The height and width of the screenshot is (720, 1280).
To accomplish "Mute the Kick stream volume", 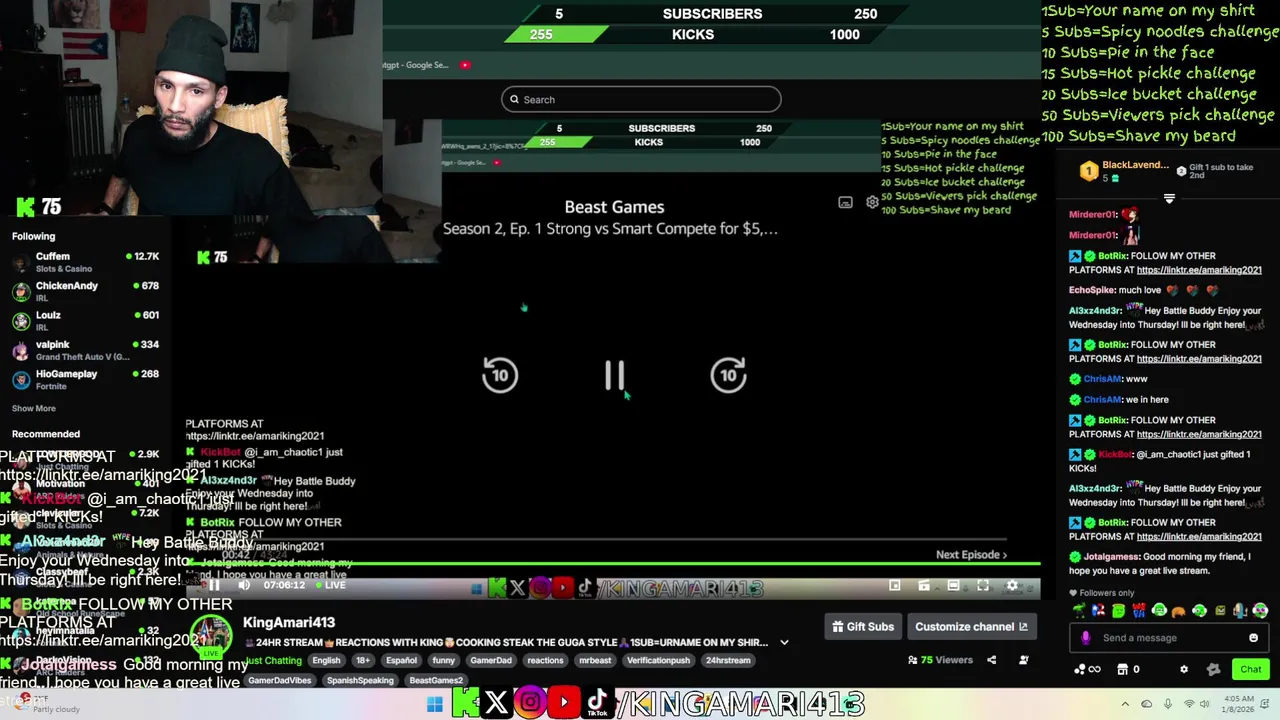I will 244,585.
